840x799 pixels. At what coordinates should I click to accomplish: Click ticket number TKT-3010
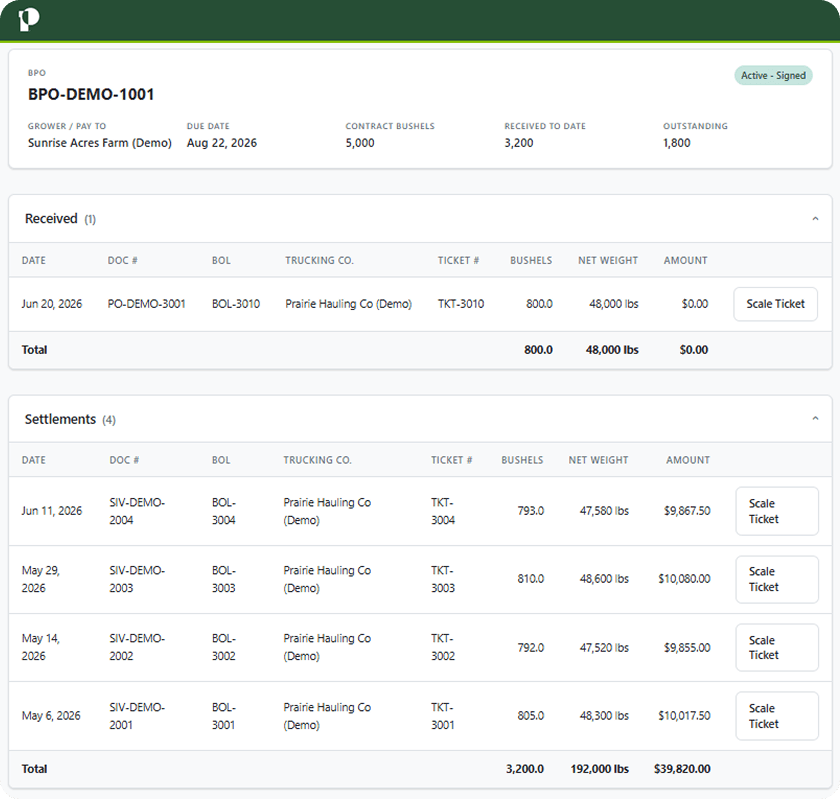pos(461,304)
